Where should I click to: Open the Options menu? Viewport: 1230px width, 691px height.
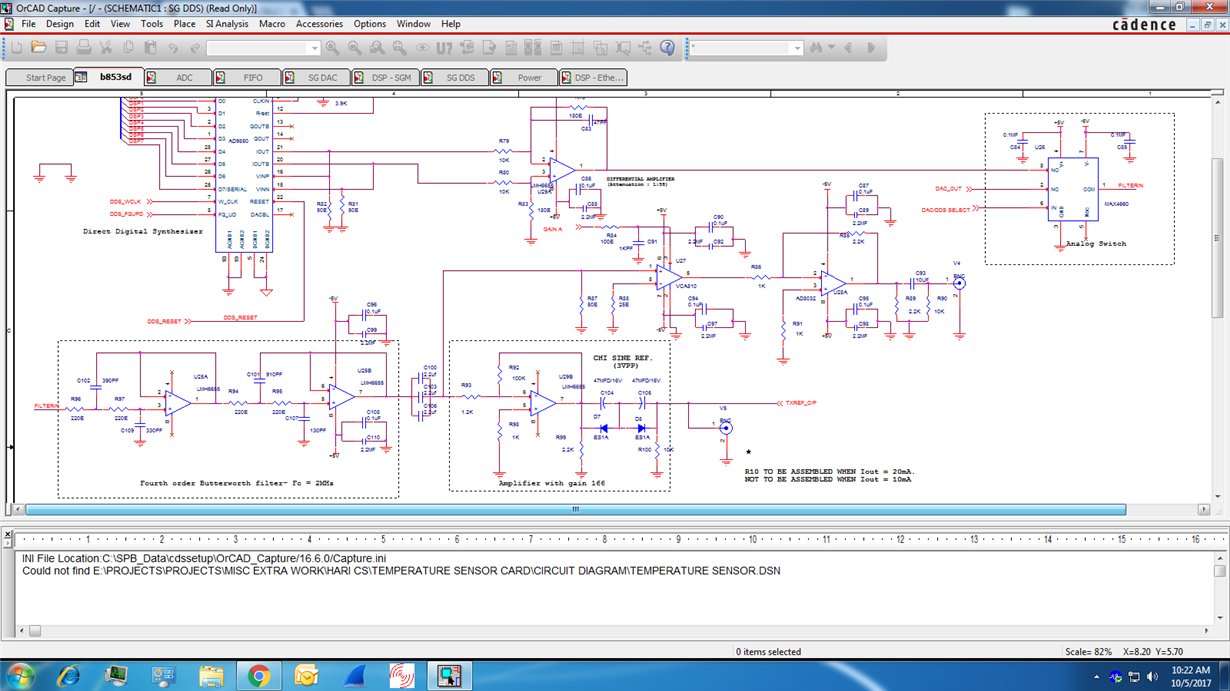[x=369, y=24]
